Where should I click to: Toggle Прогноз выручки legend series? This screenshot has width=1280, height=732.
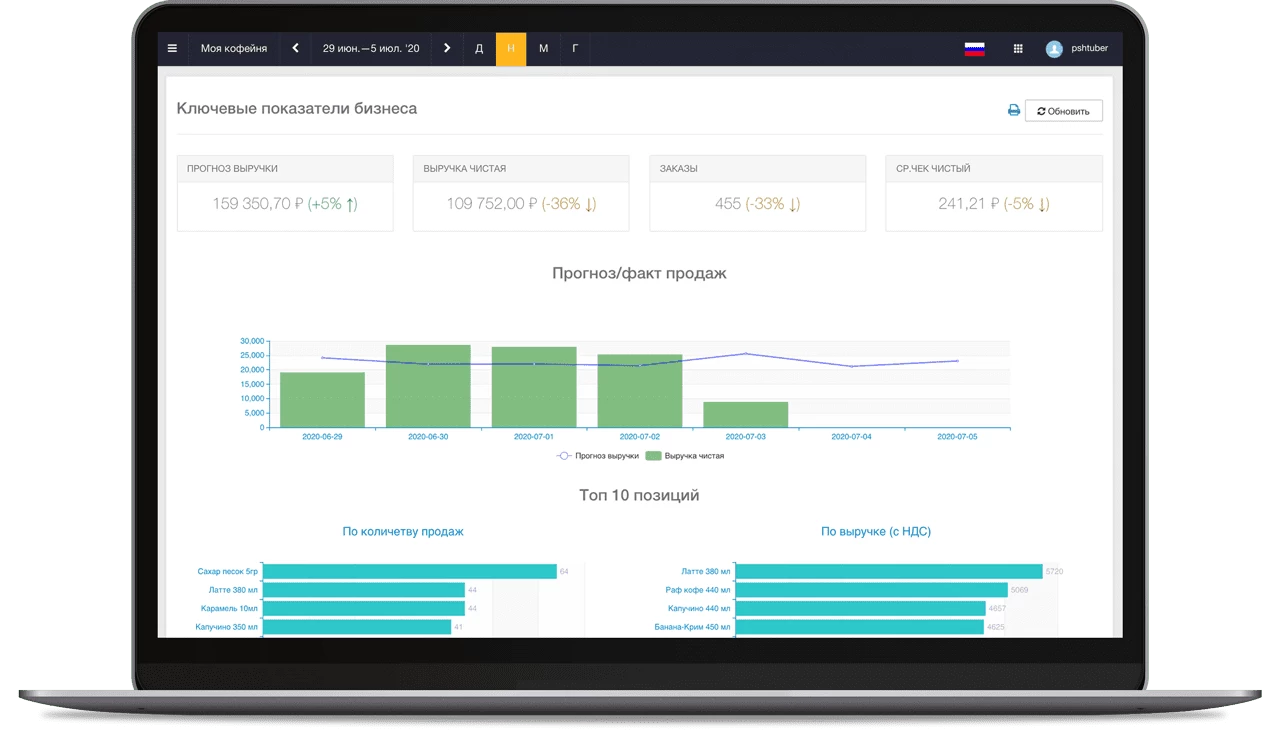(598, 456)
